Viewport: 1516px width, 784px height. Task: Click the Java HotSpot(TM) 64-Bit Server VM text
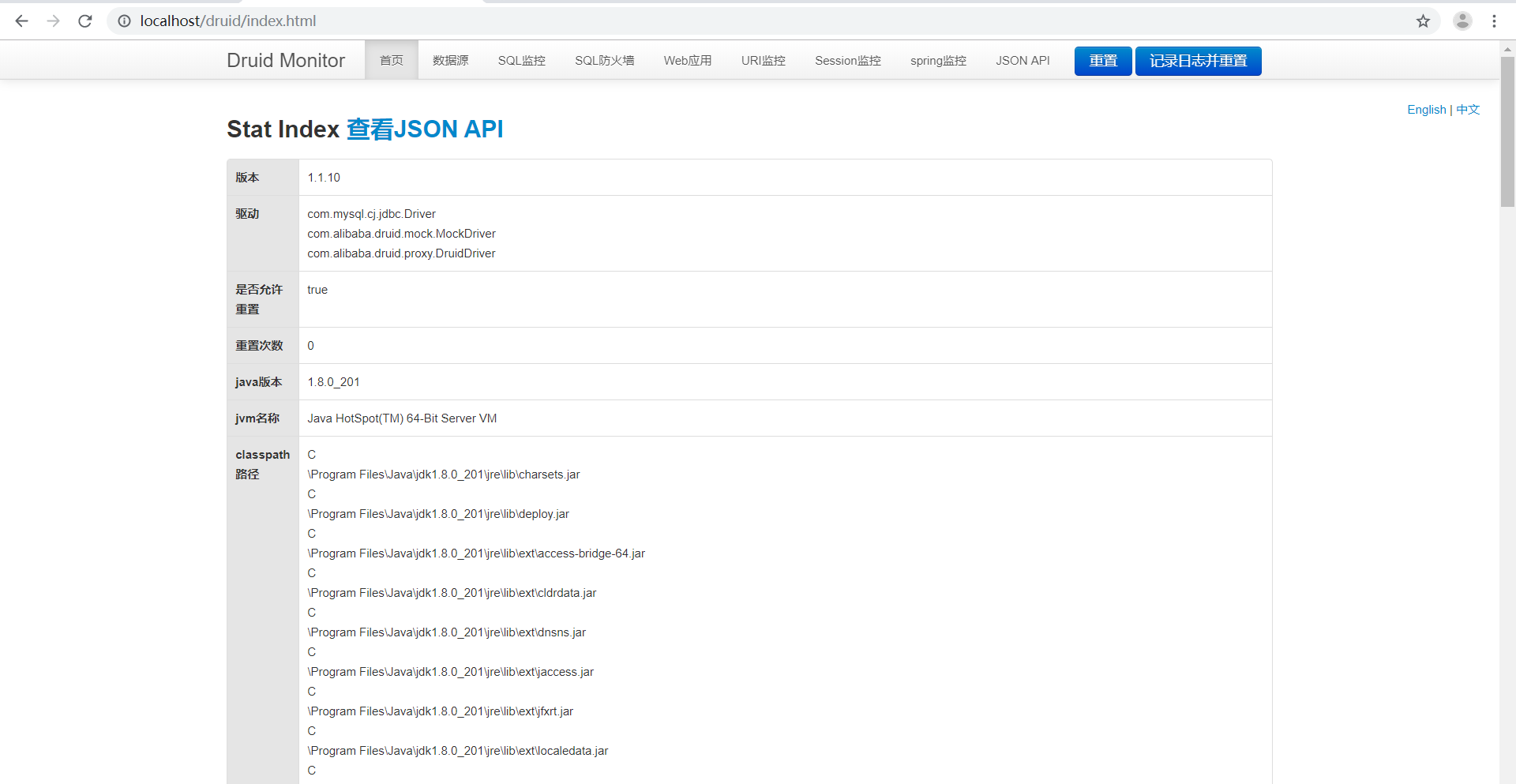(x=402, y=418)
